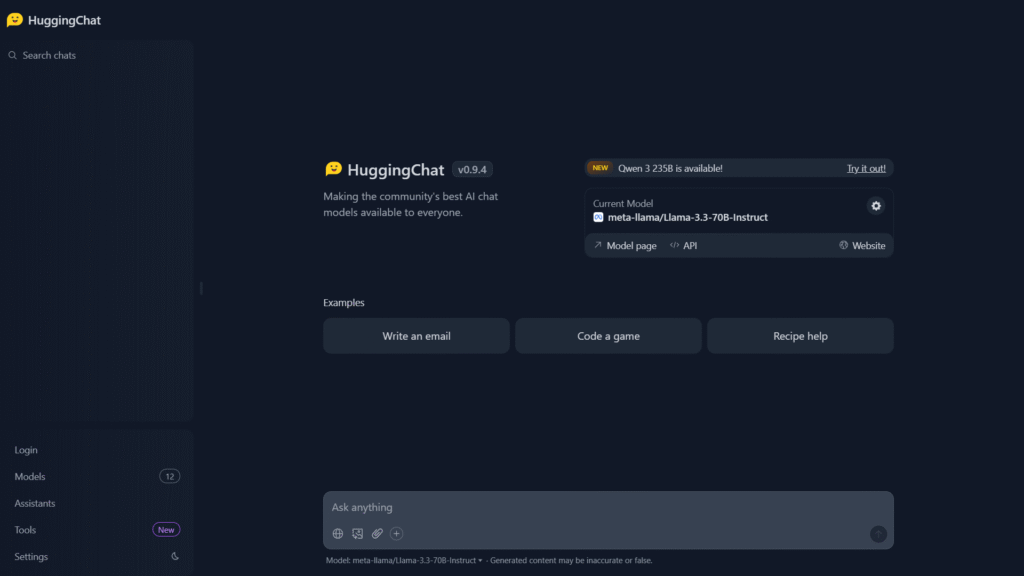Click the magnifier icon beside Search chats
Screen dimensions: 1024x576
pyautogui.click(x=12, y=56)
